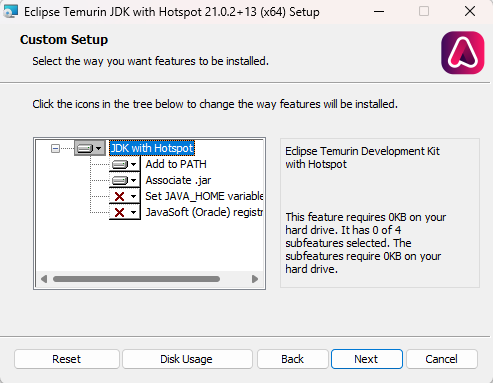
Task: Collapse the JDK with Hotspot tree node
Action: click(x=55, y=148)
